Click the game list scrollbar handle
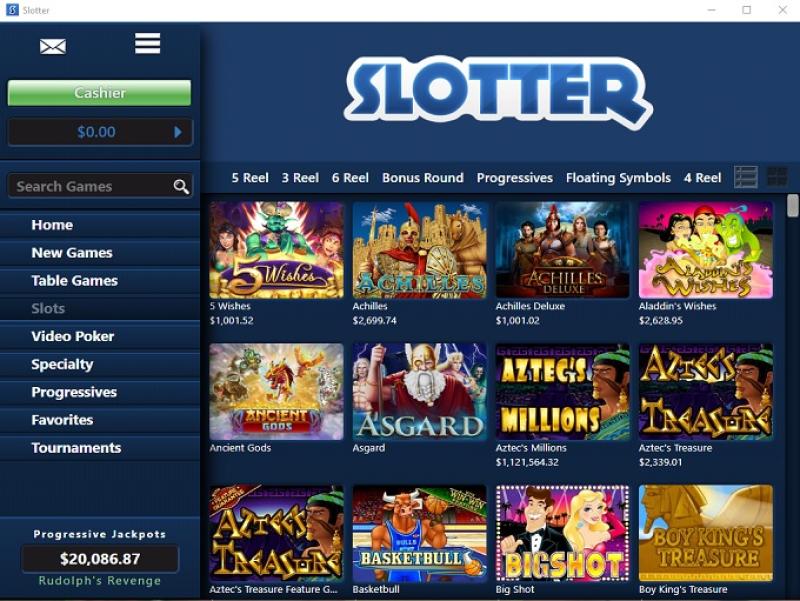The height and width of the screenshot is (601, 800). (x=792, y=206)
